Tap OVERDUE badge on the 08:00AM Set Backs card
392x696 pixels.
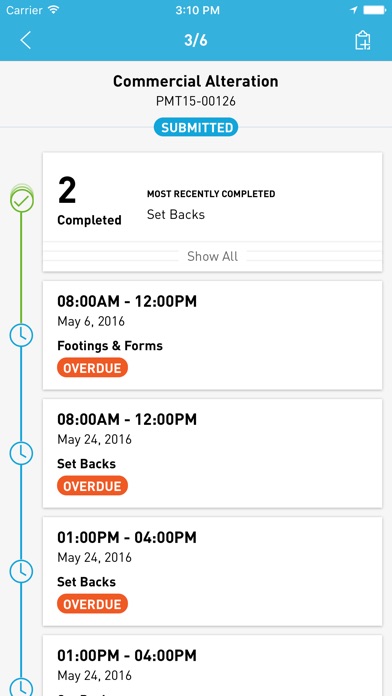click(92, 486)
